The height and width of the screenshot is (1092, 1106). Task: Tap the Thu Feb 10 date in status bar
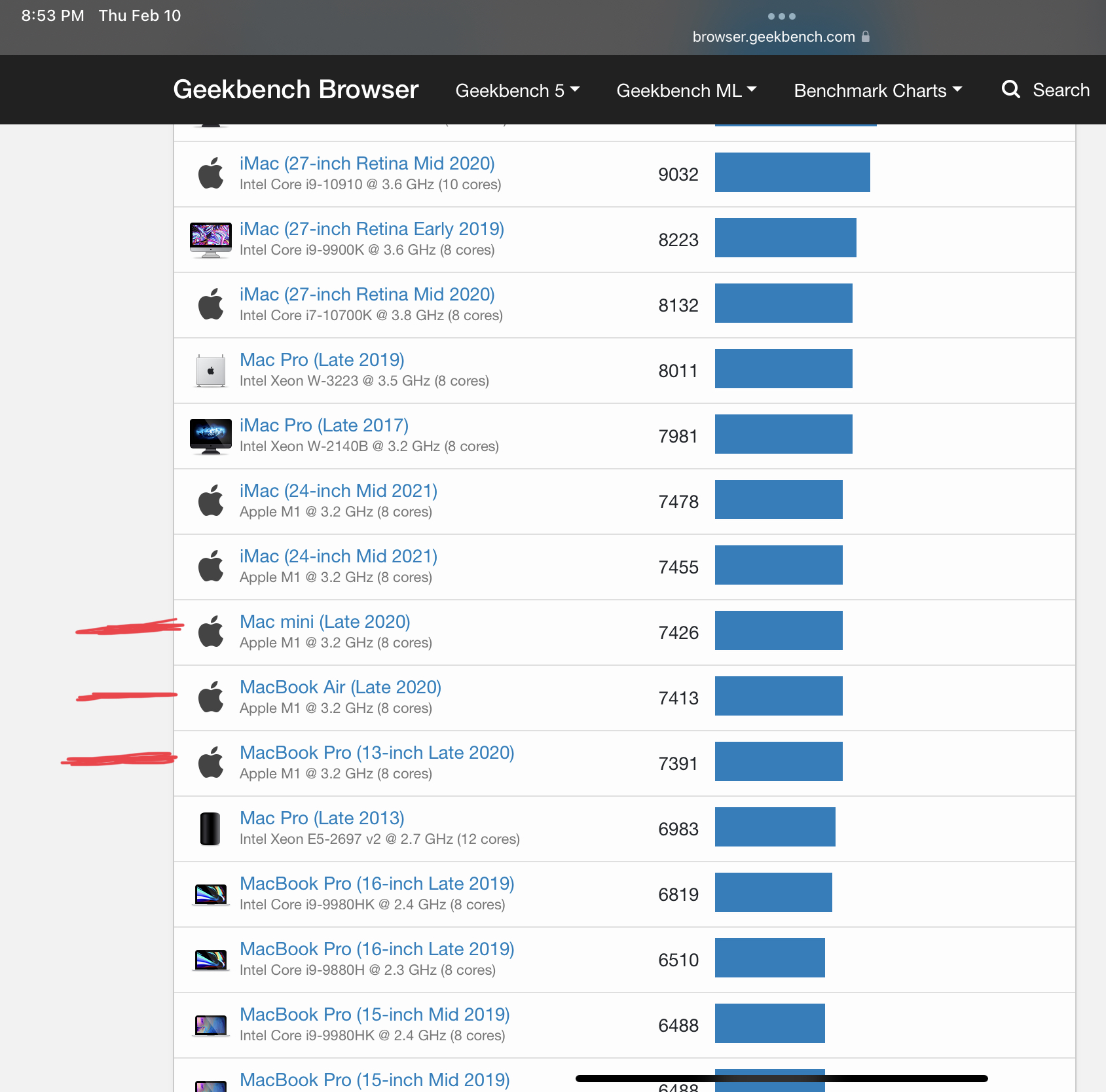click(x=139, y=16)
